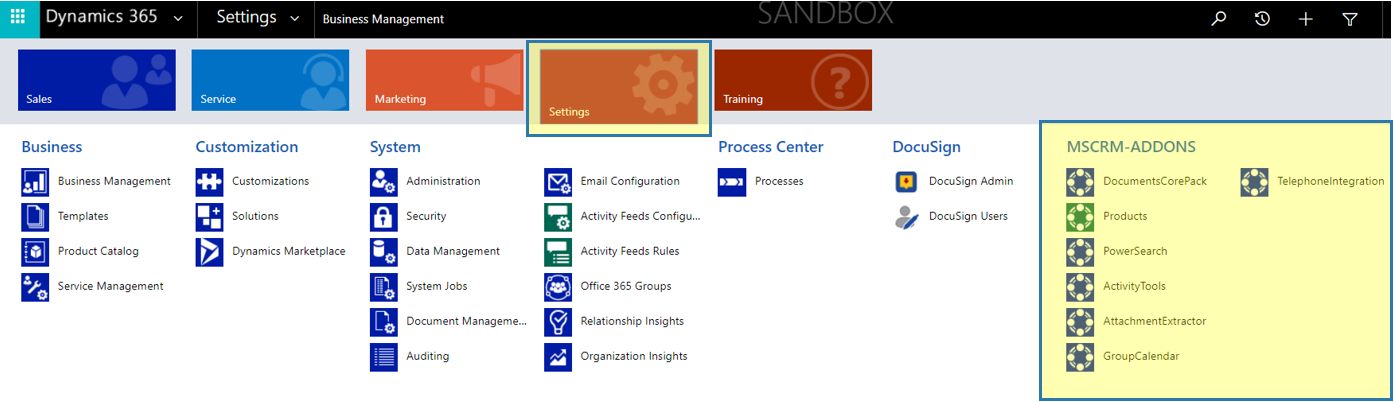The image size is (1394, 402).
Task: Open the Processes link
Action: pos(779,182)
